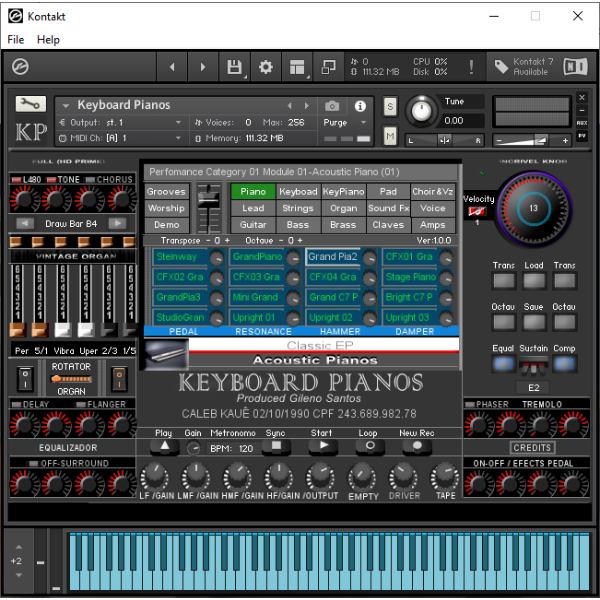Viewport: 600px width, 600px height.
Task: Toggle the L480 effect switch
Action: [16, 179]
